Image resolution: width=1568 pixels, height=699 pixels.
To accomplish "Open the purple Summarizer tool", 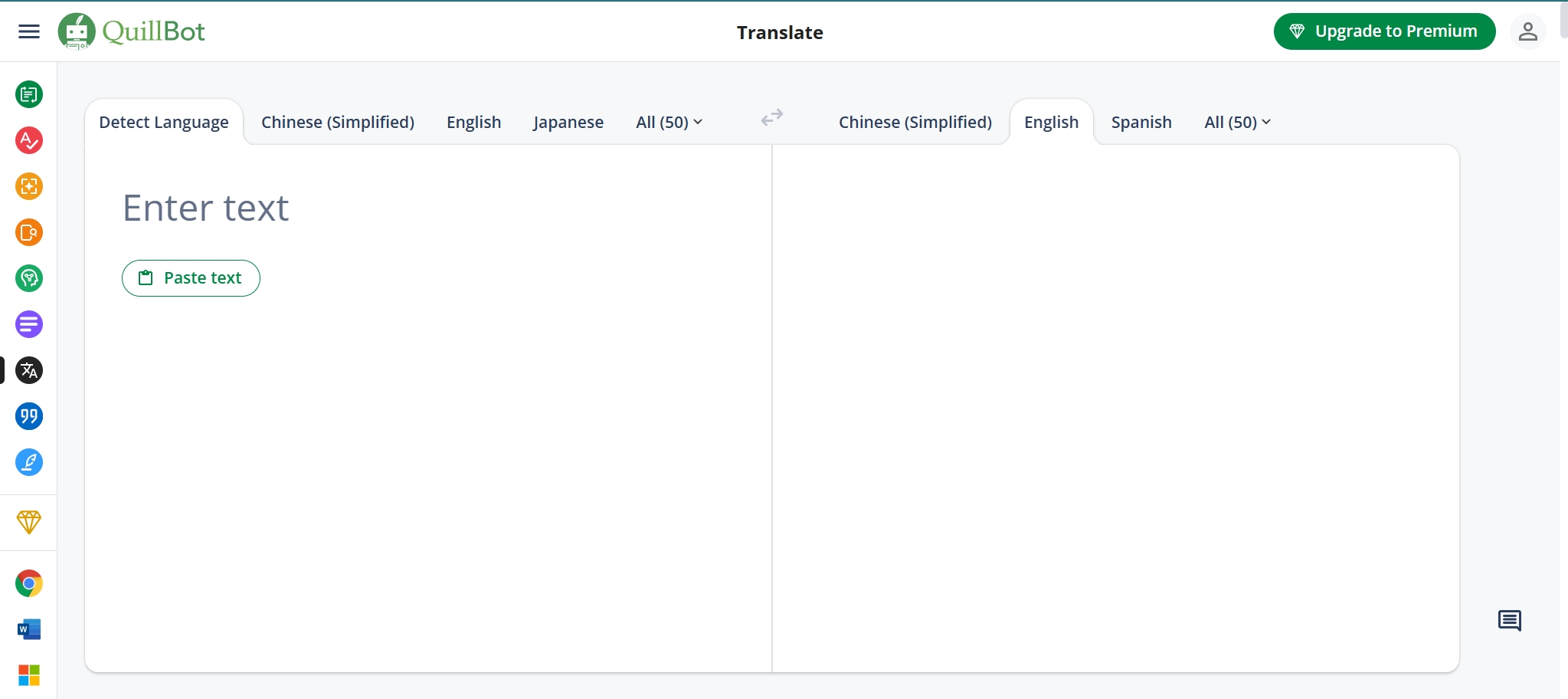I will [x=29, y=324].
